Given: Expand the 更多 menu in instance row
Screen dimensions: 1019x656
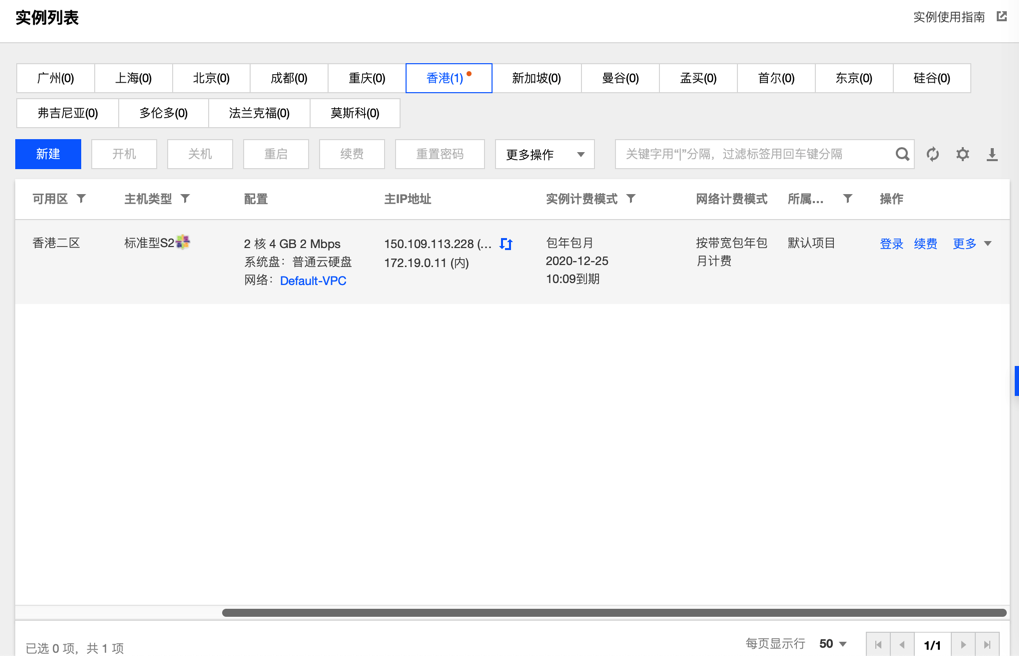Looking at the screenshot, I should point(972,244).
